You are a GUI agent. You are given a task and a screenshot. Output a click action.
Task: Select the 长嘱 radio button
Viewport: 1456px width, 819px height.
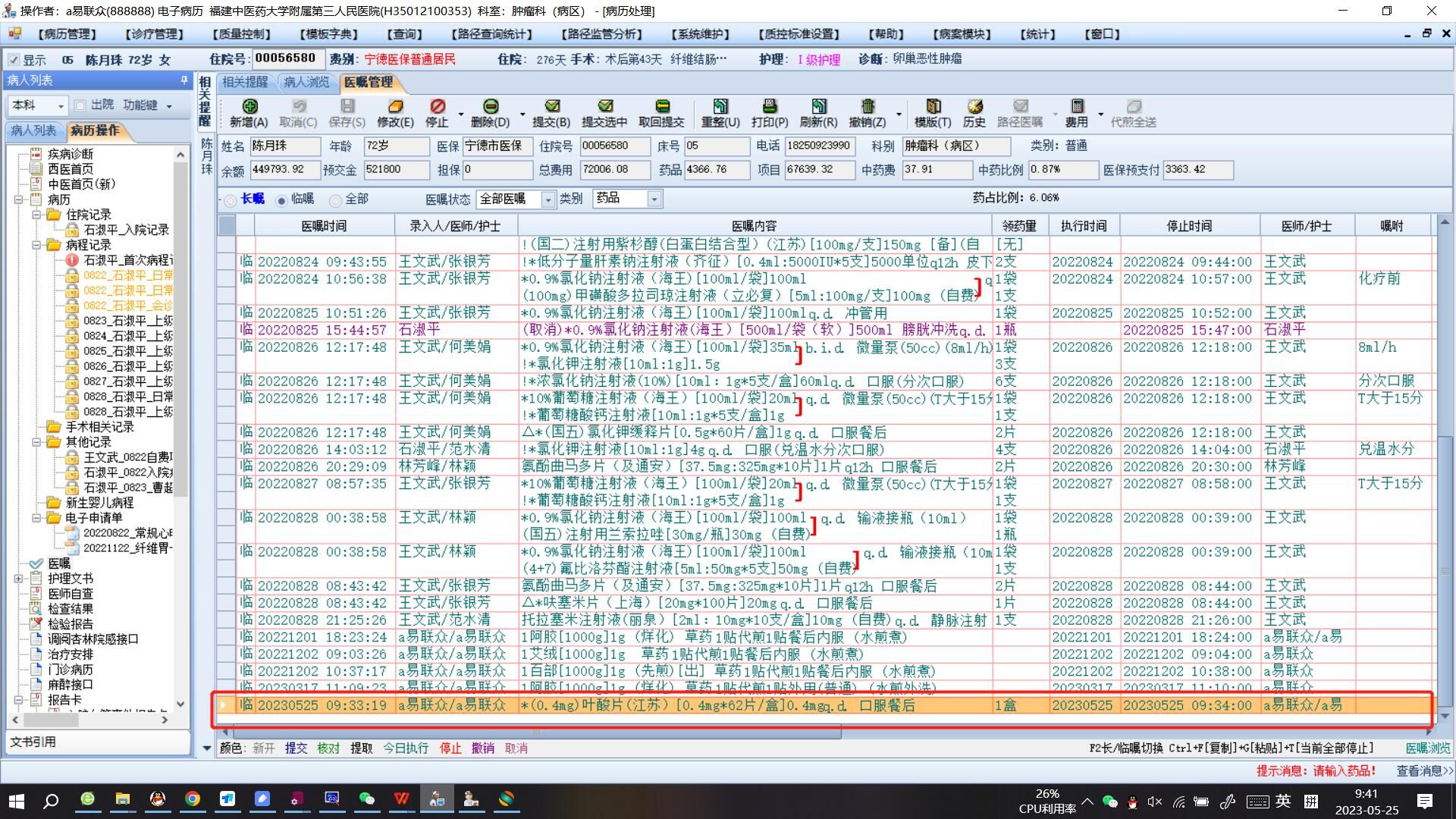coord(230,200)
